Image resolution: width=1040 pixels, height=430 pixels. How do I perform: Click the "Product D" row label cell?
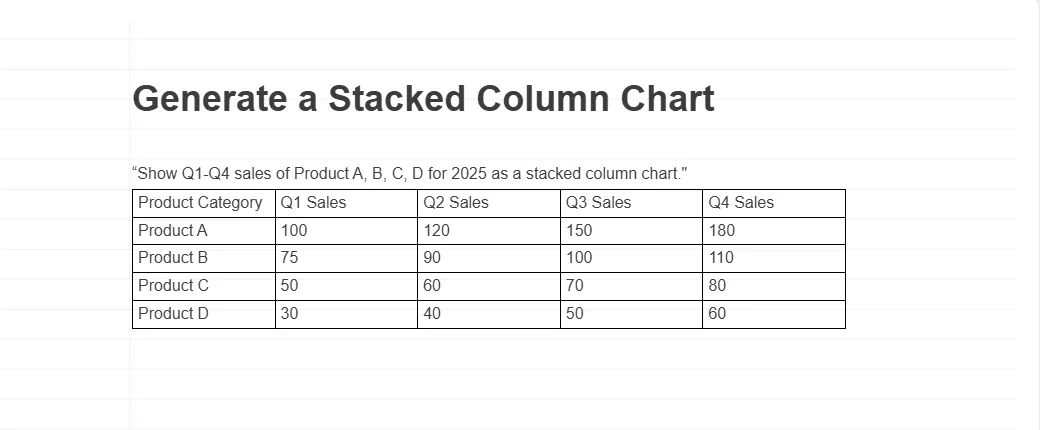173,314
